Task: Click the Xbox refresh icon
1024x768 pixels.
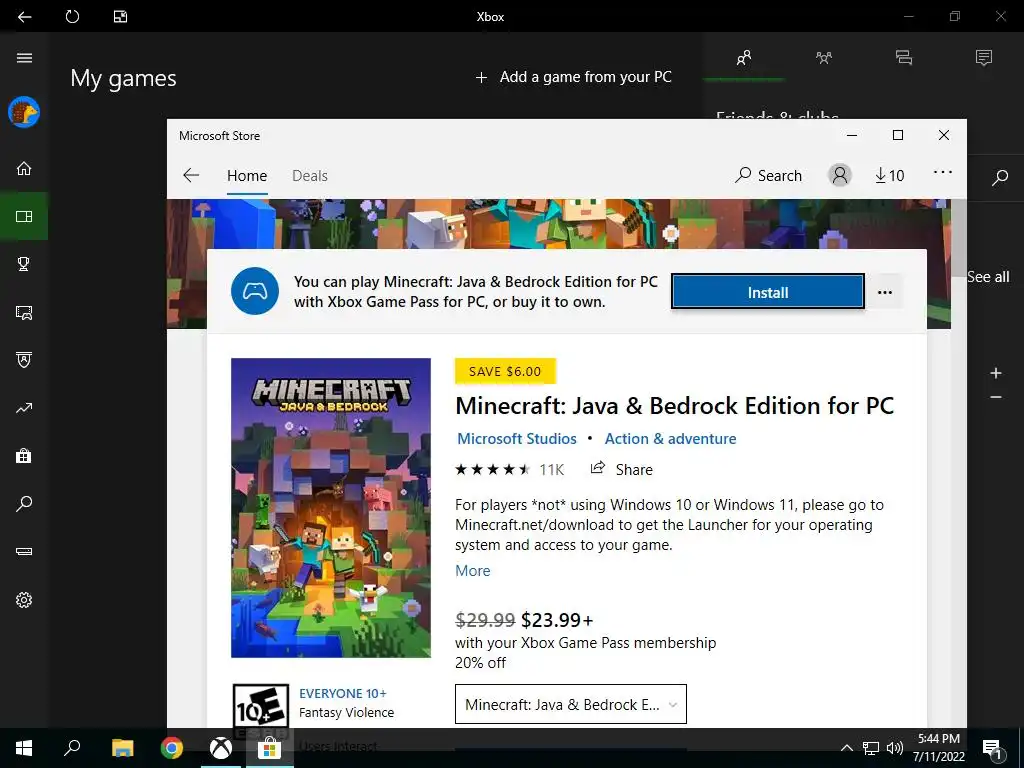Action: [x=72, y=16]
